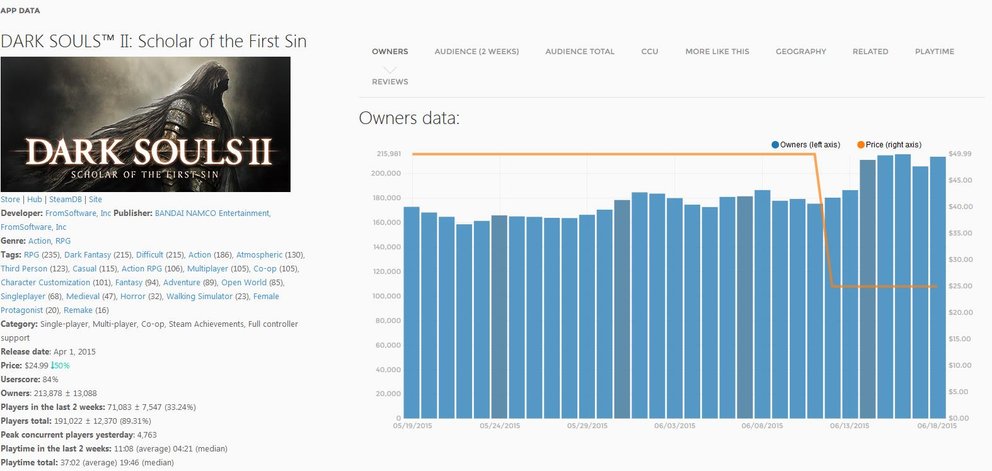This screenshot has width=992, height=471.
Task: Toggle the Owners (left axis) legend entry
Action: click(805, 145)
